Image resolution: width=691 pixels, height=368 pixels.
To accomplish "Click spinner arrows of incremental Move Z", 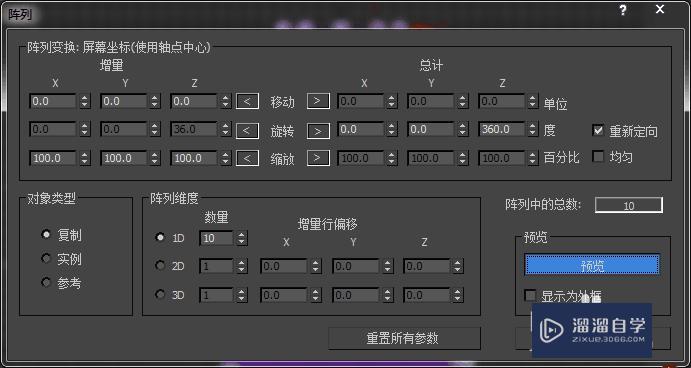I will pyautogui.click(x=226, y=101).
